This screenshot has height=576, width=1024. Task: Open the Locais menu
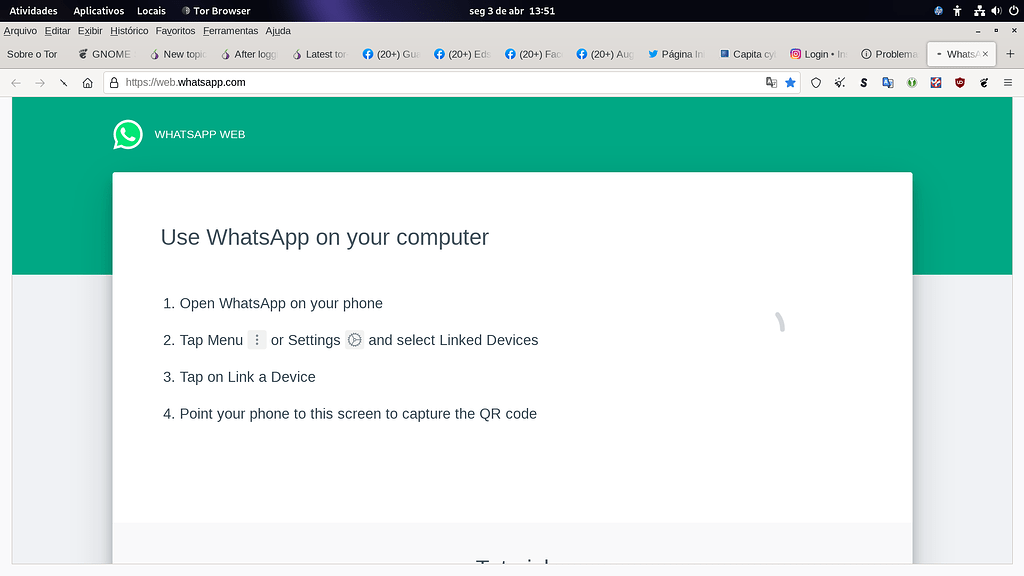[x=152, y=10]
